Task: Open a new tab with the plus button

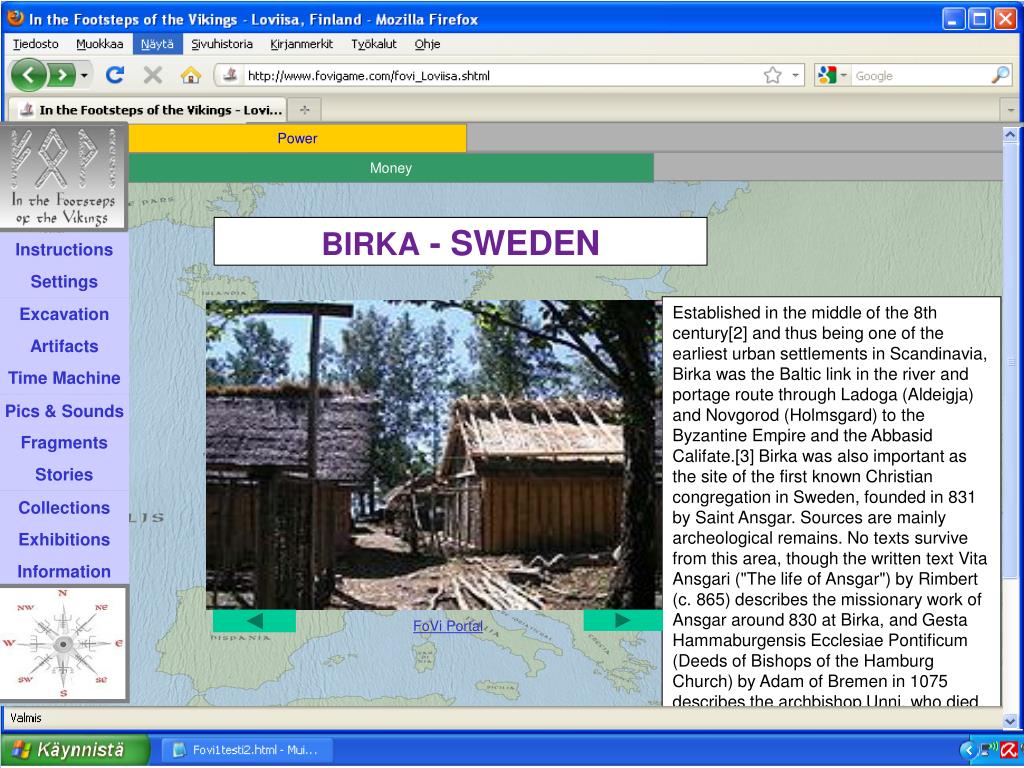Action: coord(304,110)
